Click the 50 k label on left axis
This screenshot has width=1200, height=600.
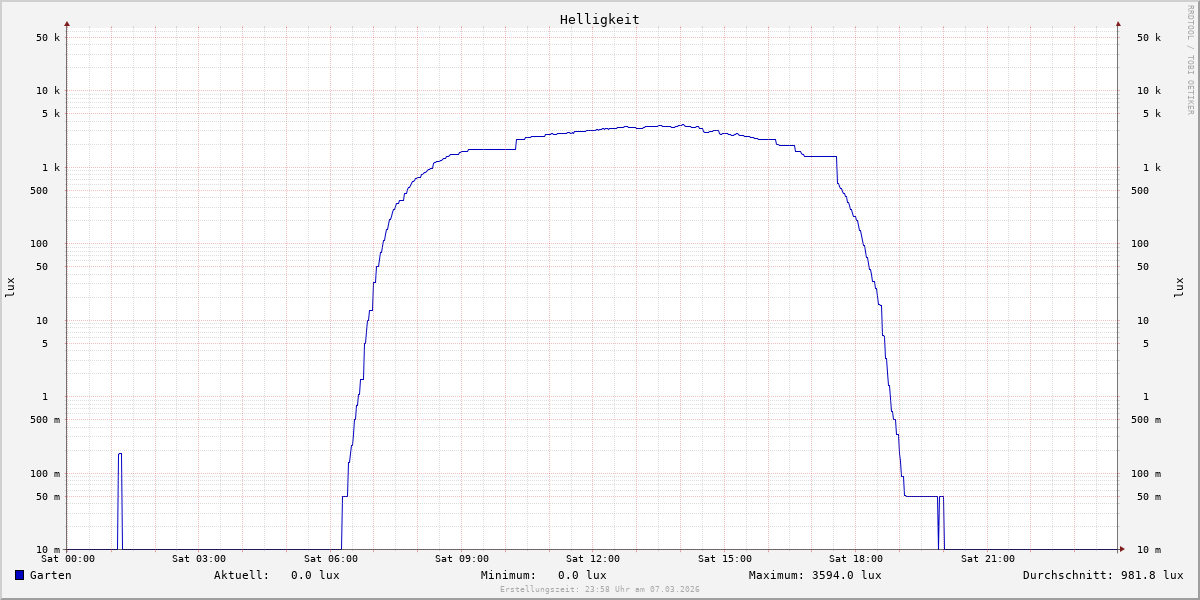tap(48, 38)
